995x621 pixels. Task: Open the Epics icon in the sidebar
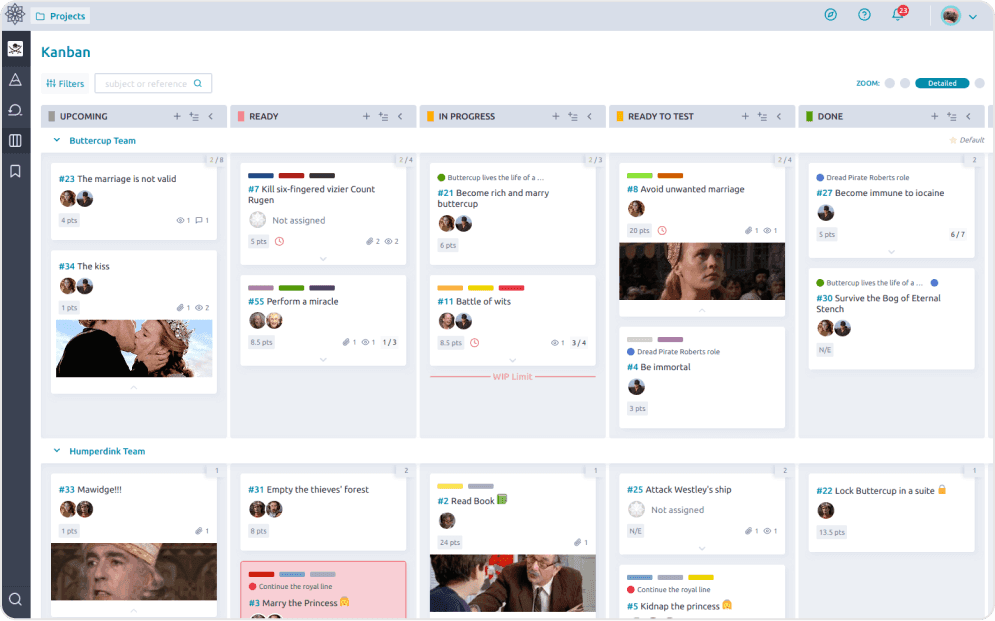click(15, 79)
